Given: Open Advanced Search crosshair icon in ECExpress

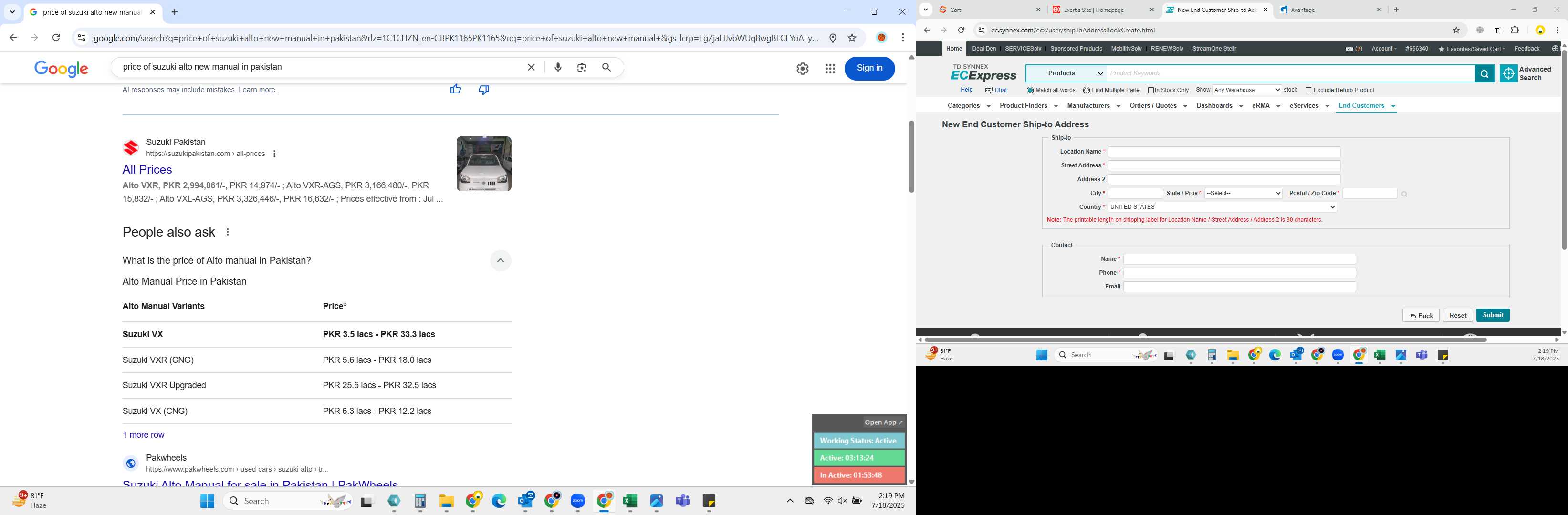Looking at the screenshot, I should 1508,73.
